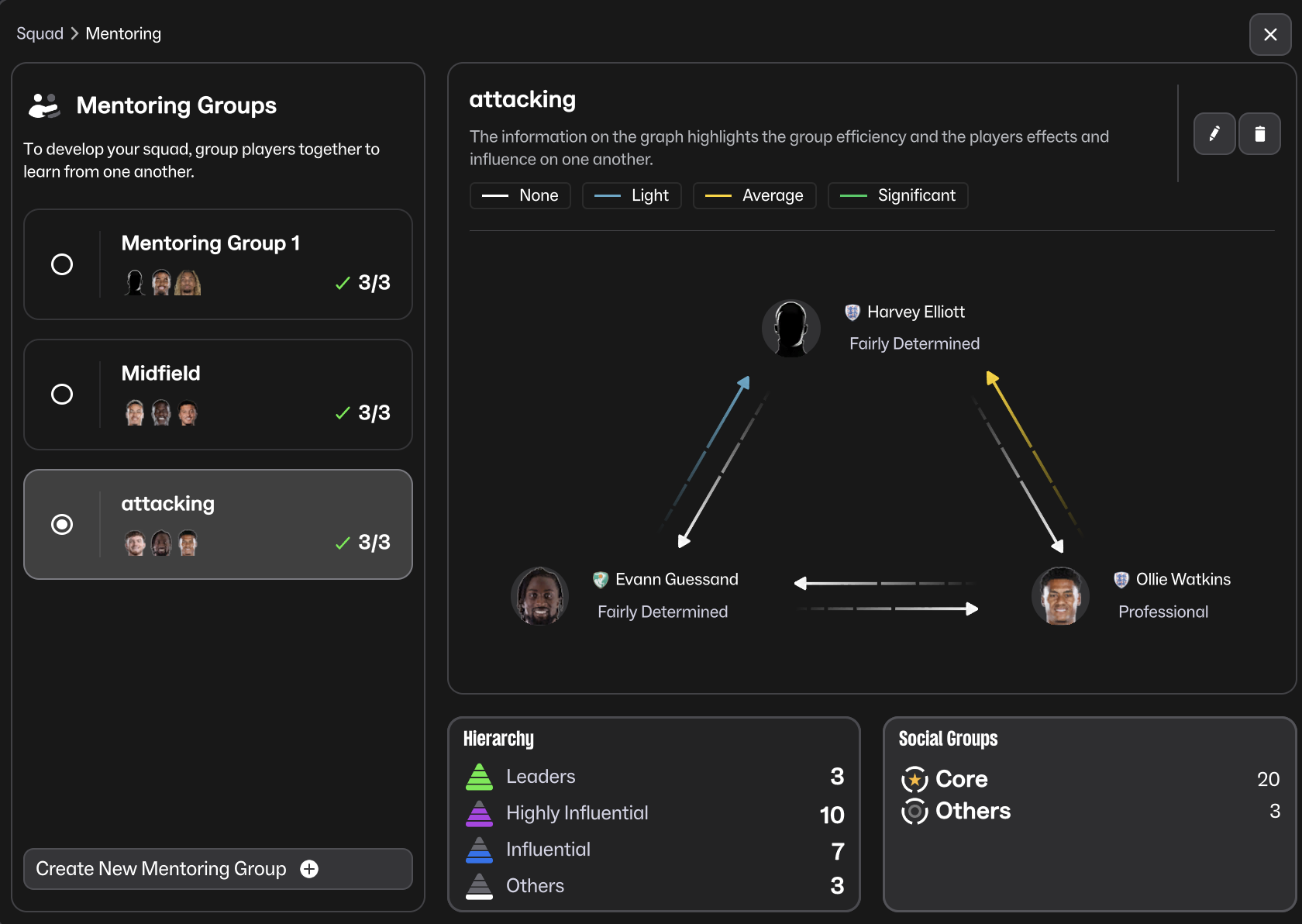Click the Others social group circle icon
1302x924 pixels.
point(914,811)
